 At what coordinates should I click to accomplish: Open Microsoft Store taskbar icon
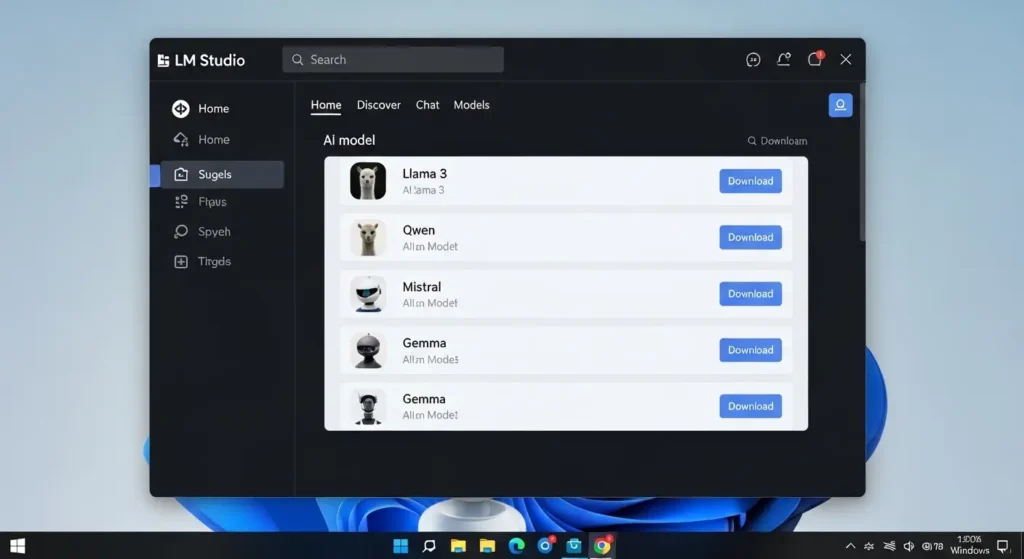pyautogui.click(x=573, y=545)
